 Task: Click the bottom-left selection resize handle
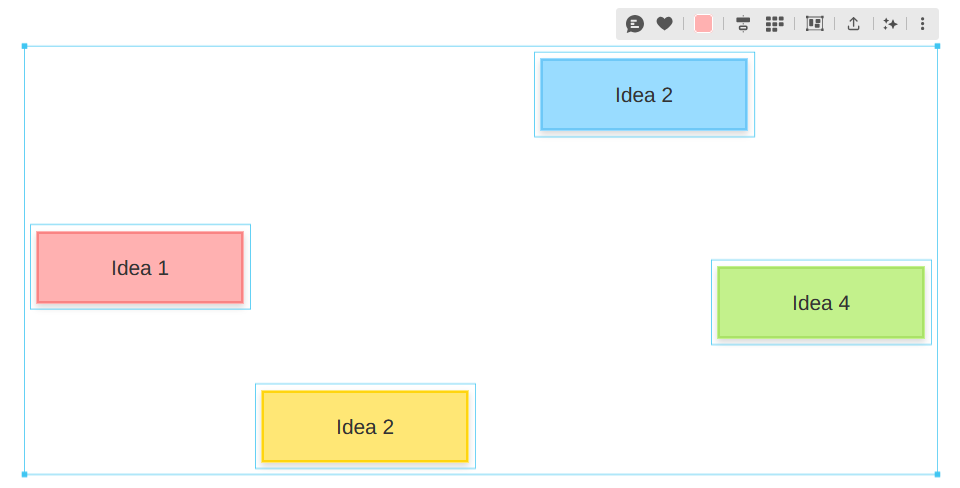pos(24,474)
